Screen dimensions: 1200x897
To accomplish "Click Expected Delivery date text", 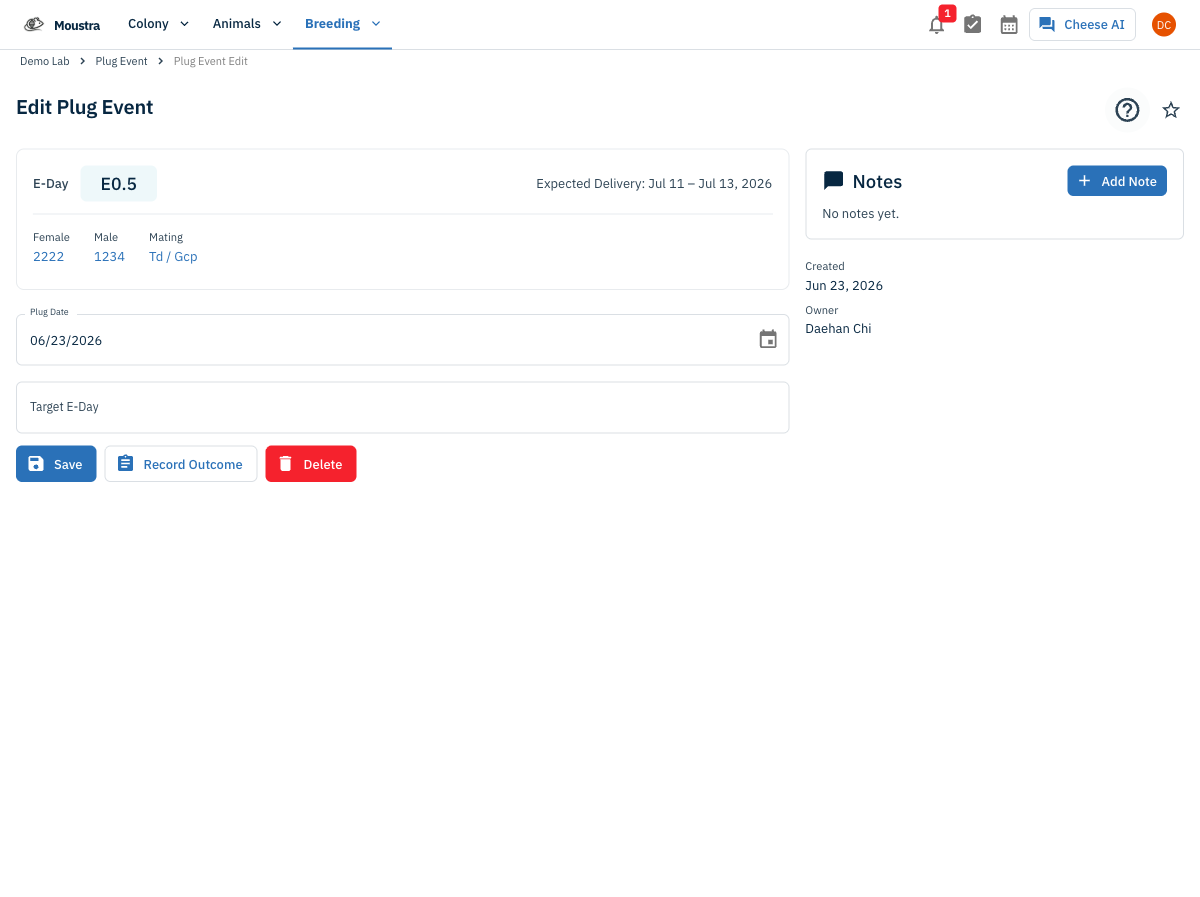I will click(654, 184).
